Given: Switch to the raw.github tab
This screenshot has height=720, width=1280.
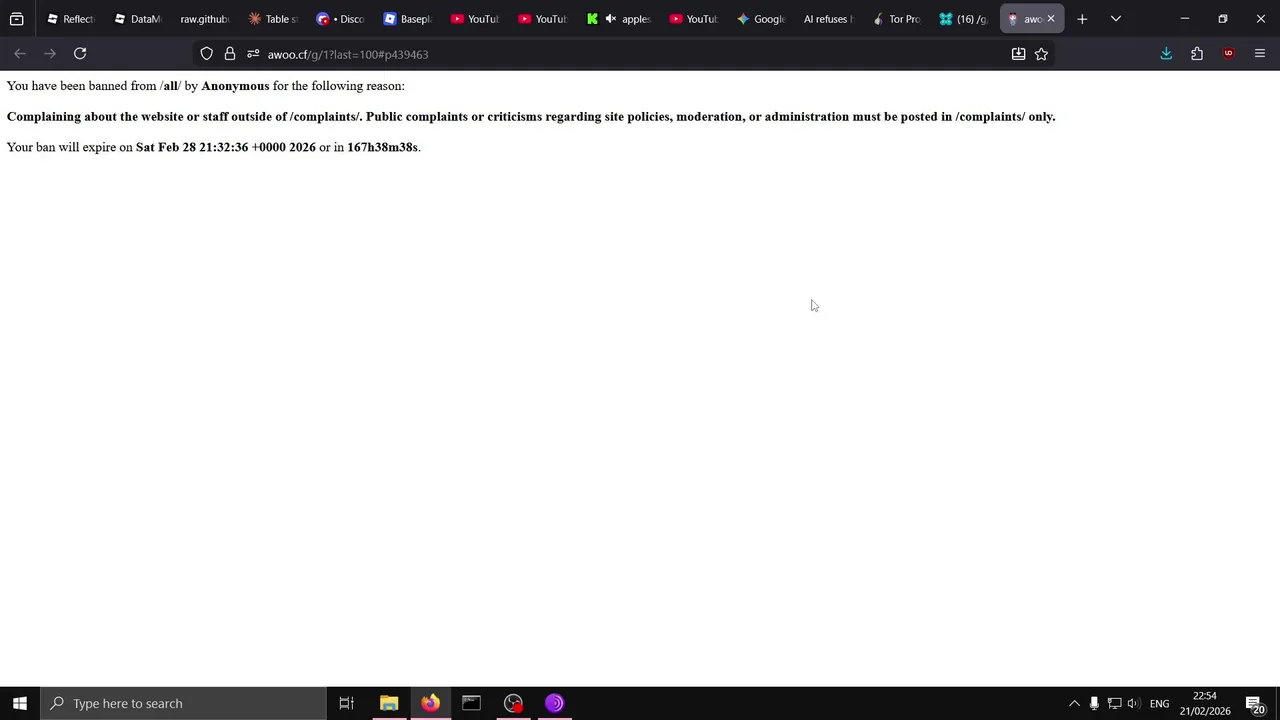Looking at the screenshot, I should coord(205,19).
